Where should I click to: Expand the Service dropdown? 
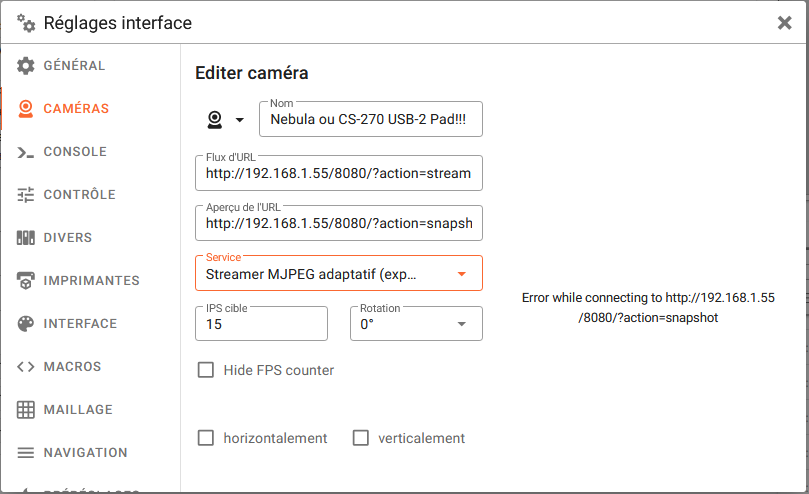click(338, 274)
